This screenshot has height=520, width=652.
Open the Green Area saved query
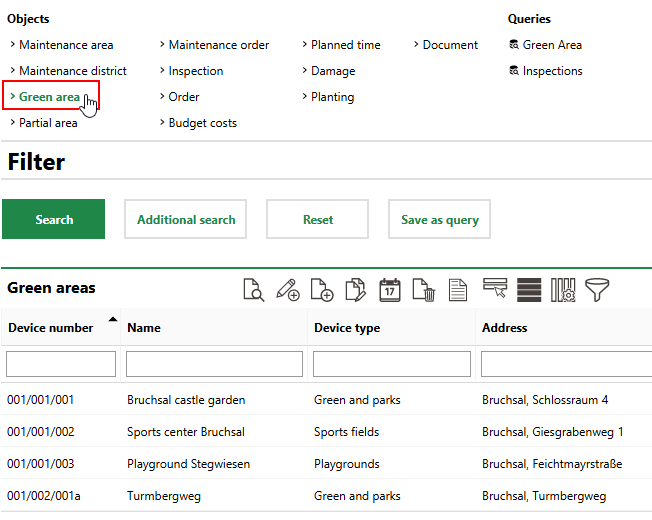pyautogui.click(x=552, y=45)
